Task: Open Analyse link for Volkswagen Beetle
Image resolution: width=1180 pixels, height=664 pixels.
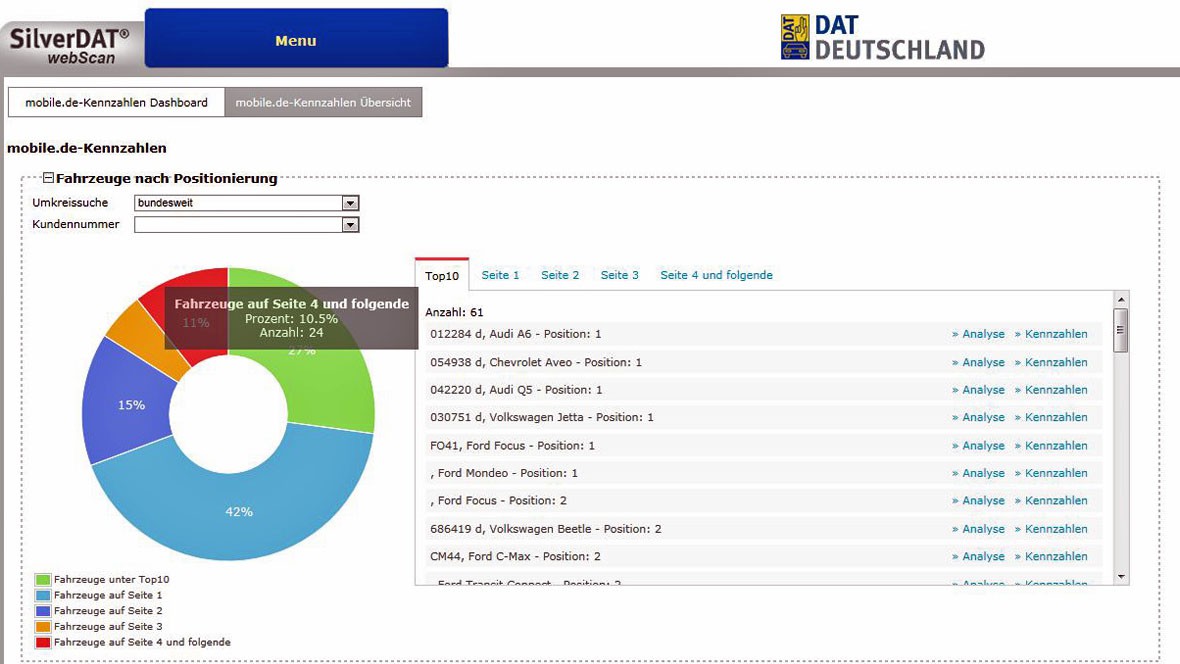Action: (x=978, y=528)
